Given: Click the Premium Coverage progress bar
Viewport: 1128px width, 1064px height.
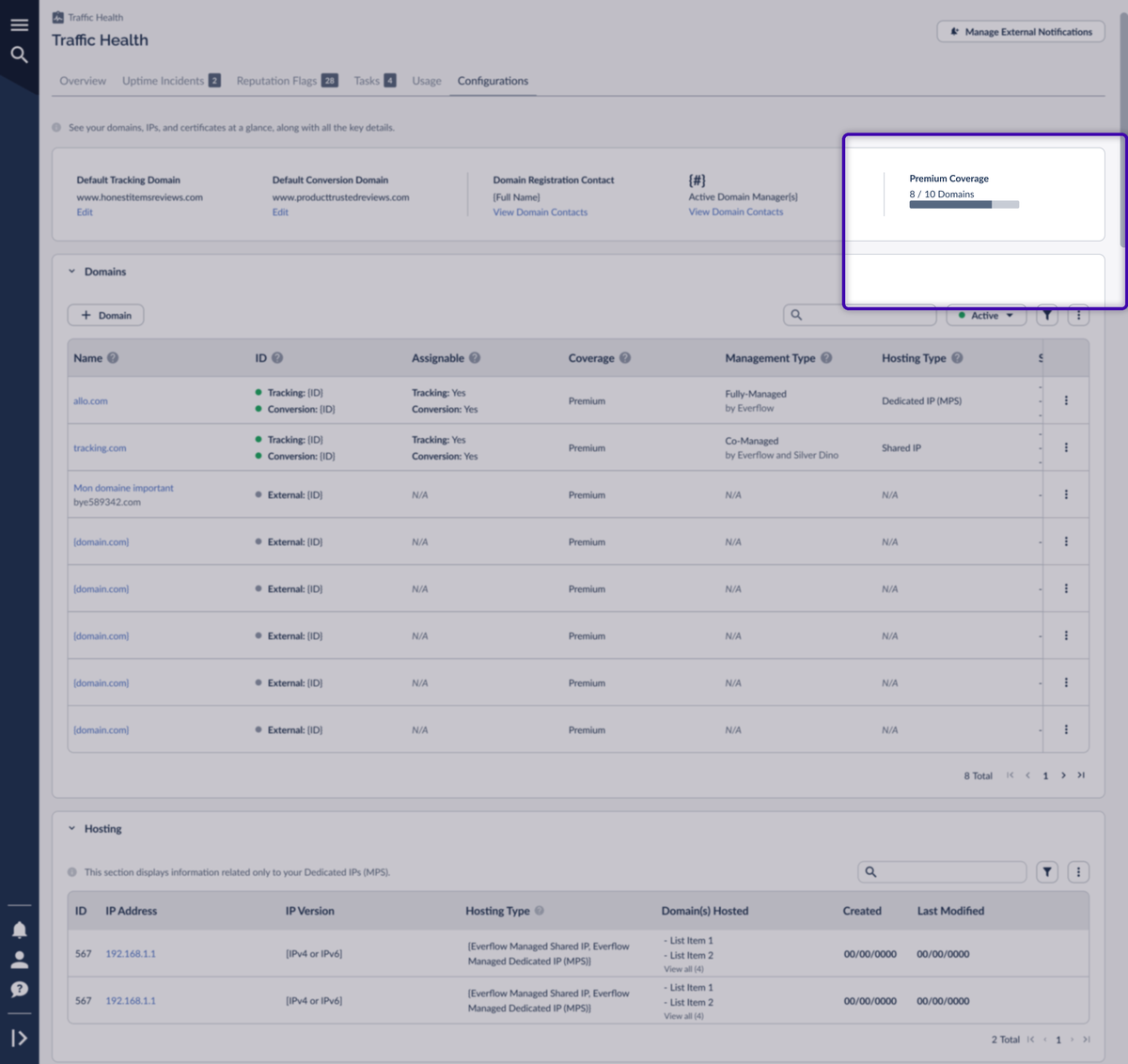Looking at the screenshot, I should [x=964, y=204].
